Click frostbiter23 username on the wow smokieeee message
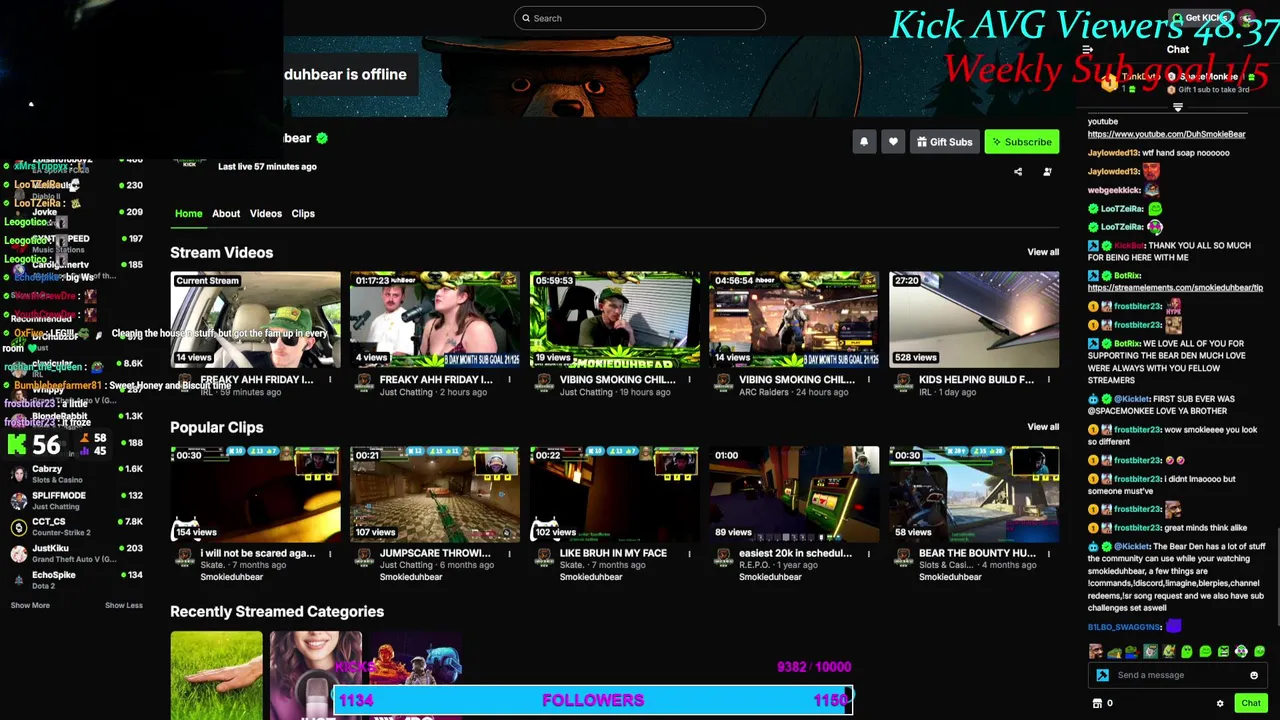The image size is (1280, 720). pyautogui.click(x=1138, y=430)
